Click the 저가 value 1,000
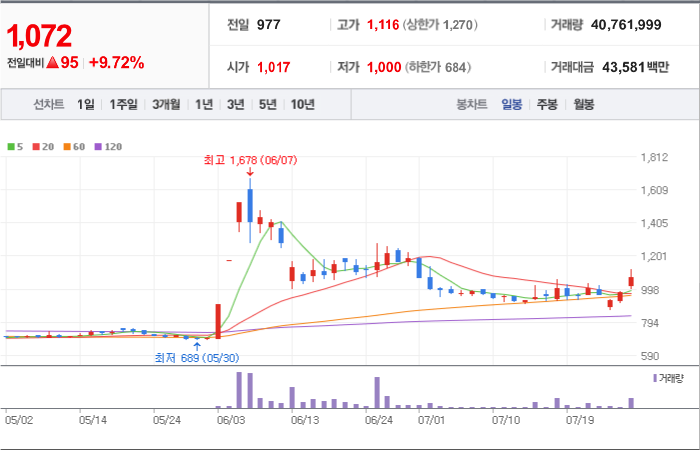Viewport: 700px width, 450px height. coord(384,67)
